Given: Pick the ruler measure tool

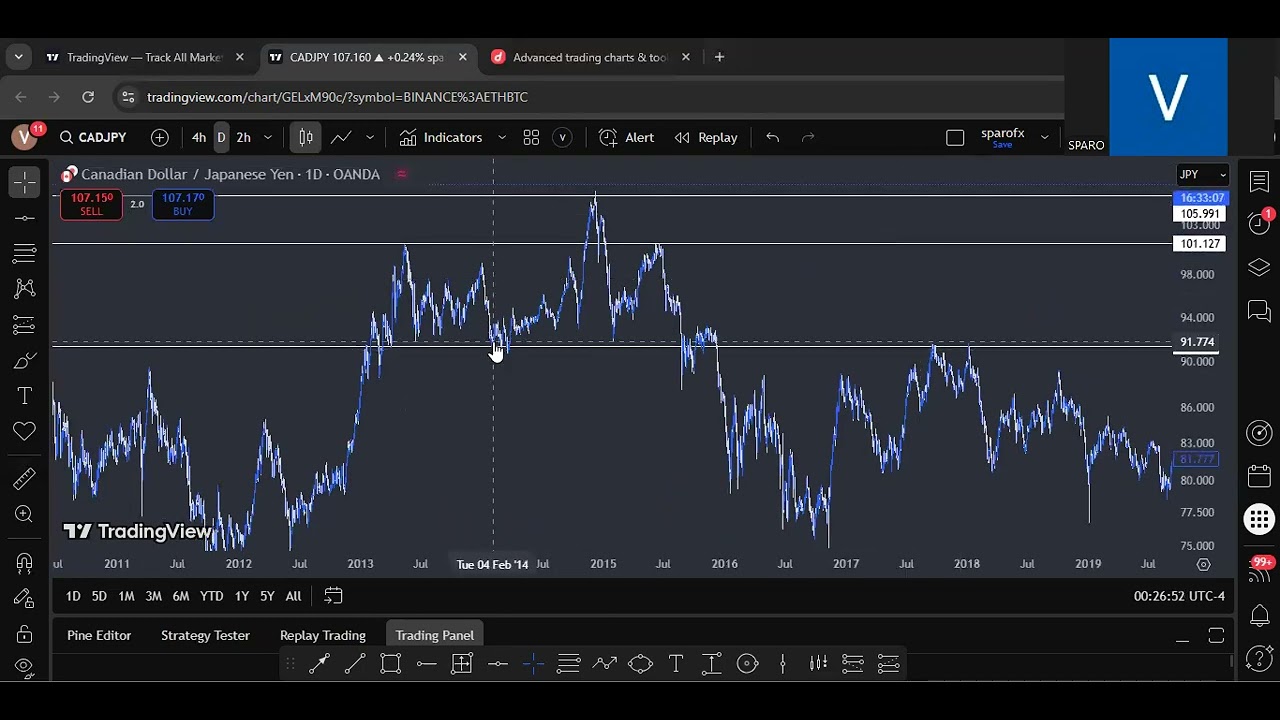Looking at the screenshot, I should click(25, 479).
